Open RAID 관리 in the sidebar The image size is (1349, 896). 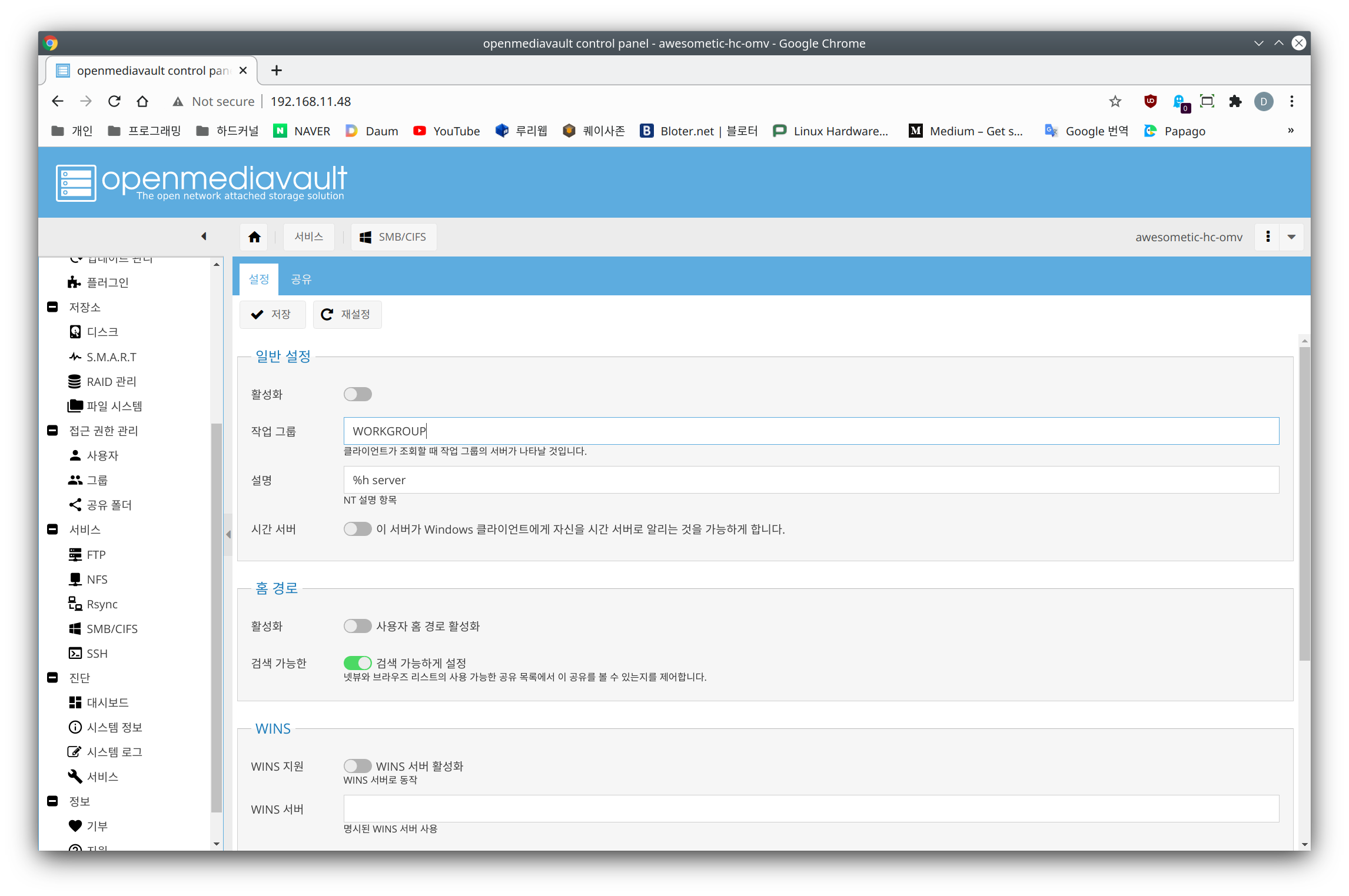point(111,382)
